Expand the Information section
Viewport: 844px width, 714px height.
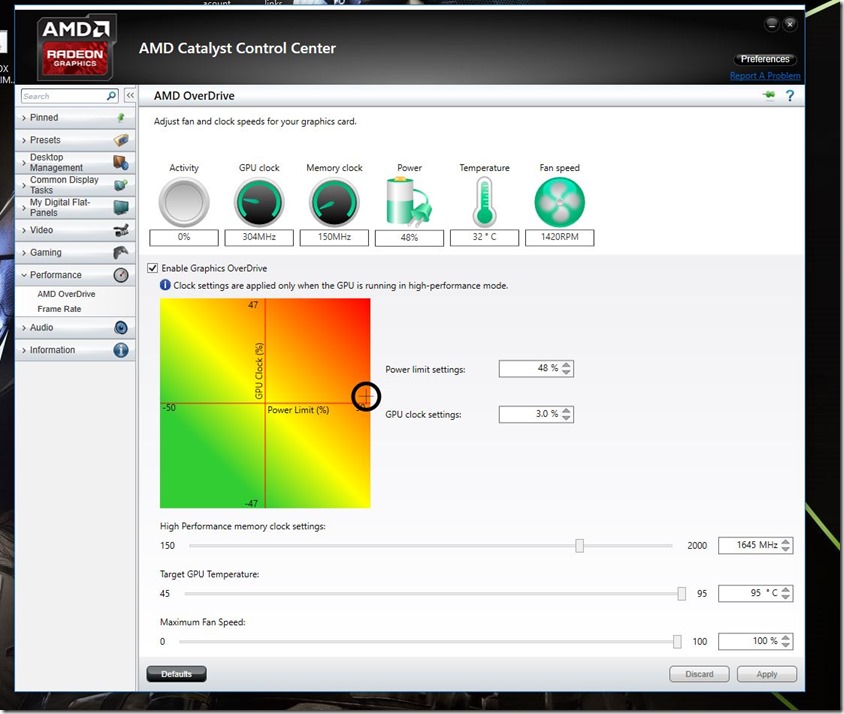coord(75,350)
